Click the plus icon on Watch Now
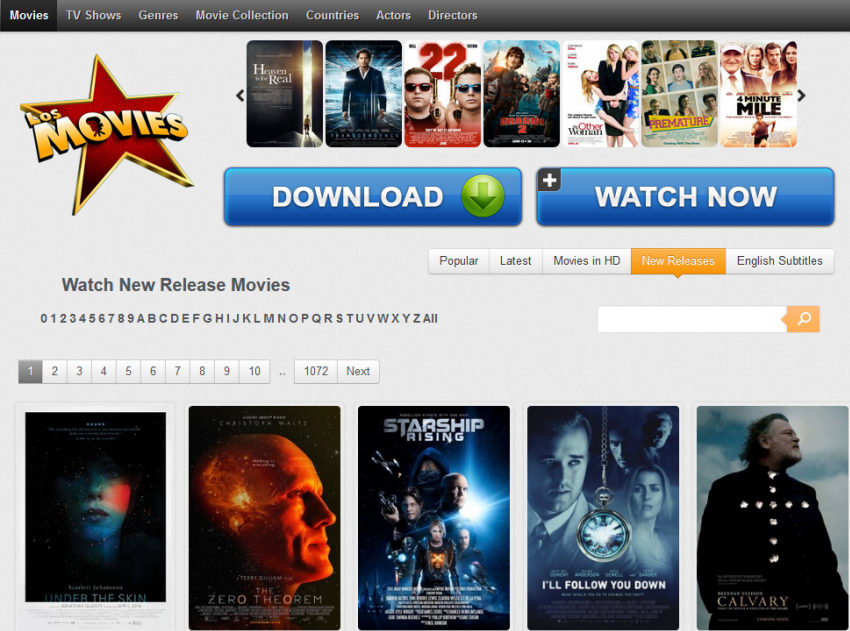The image size is (850, 631). (x=549, y=180)
